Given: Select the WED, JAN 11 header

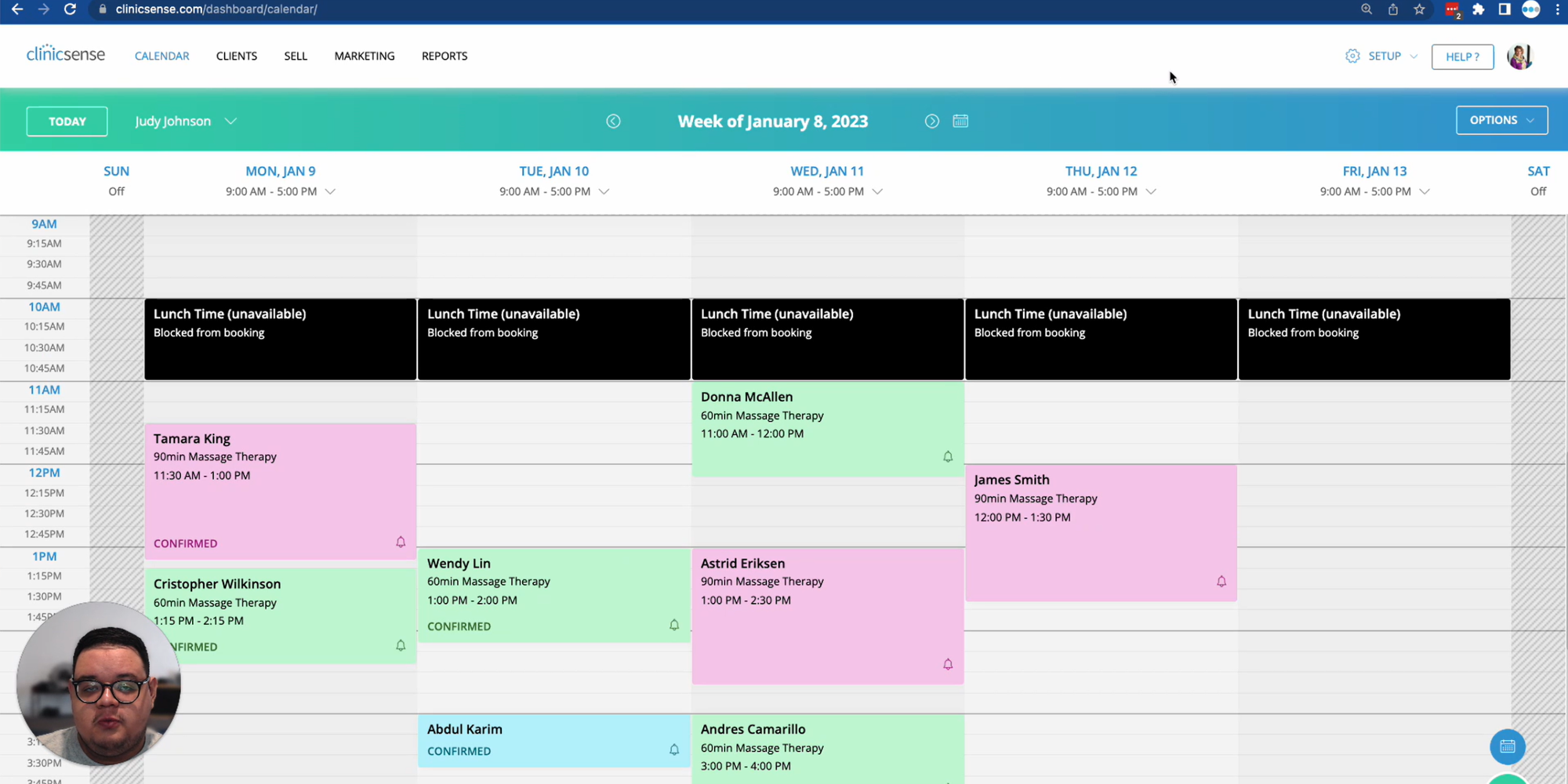Looking at the screenshot, I should coord(827,171).
